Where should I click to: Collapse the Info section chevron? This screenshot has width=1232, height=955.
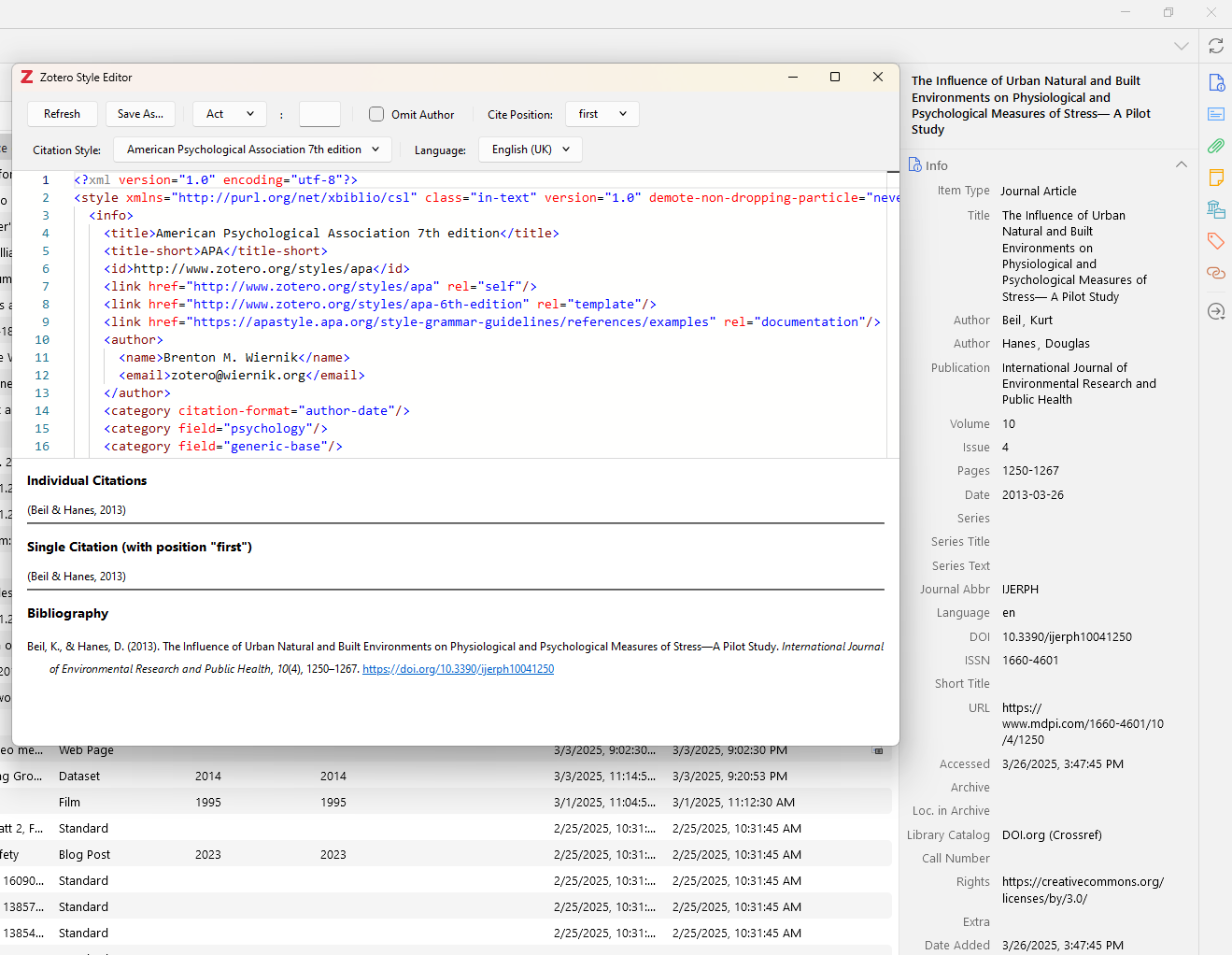coord(1182,164)
